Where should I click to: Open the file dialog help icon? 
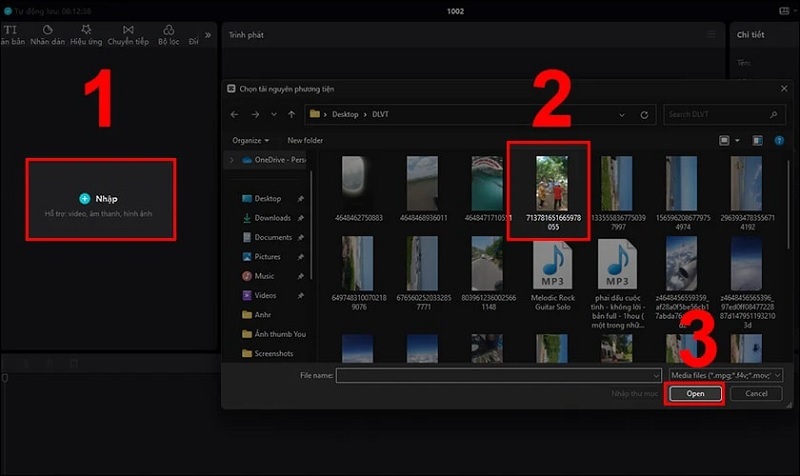pyautogui.click(x=780, y=141)
